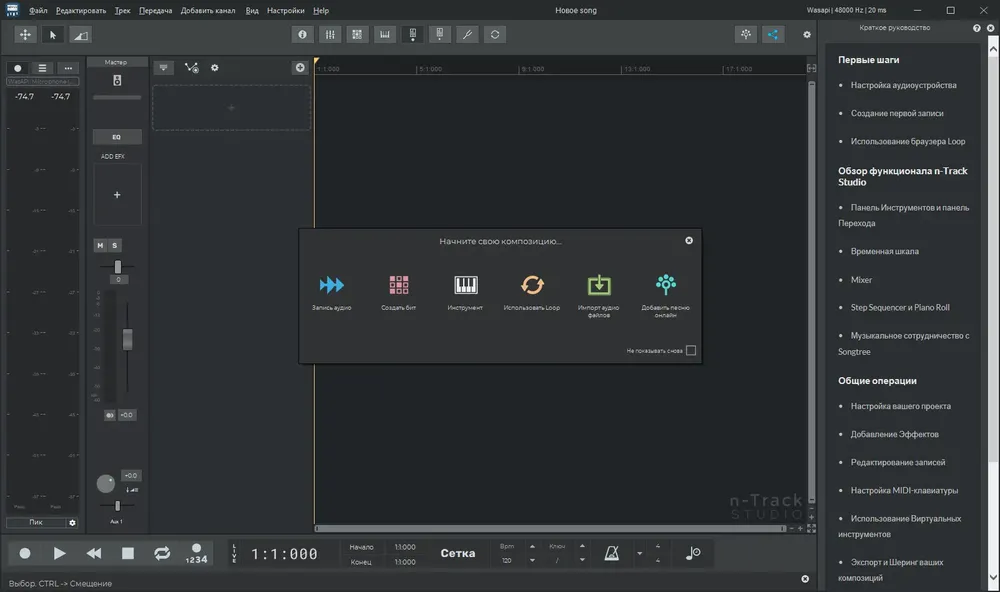Open the Настройки menu
The image size is (1000, 592).
click(285, 10)
